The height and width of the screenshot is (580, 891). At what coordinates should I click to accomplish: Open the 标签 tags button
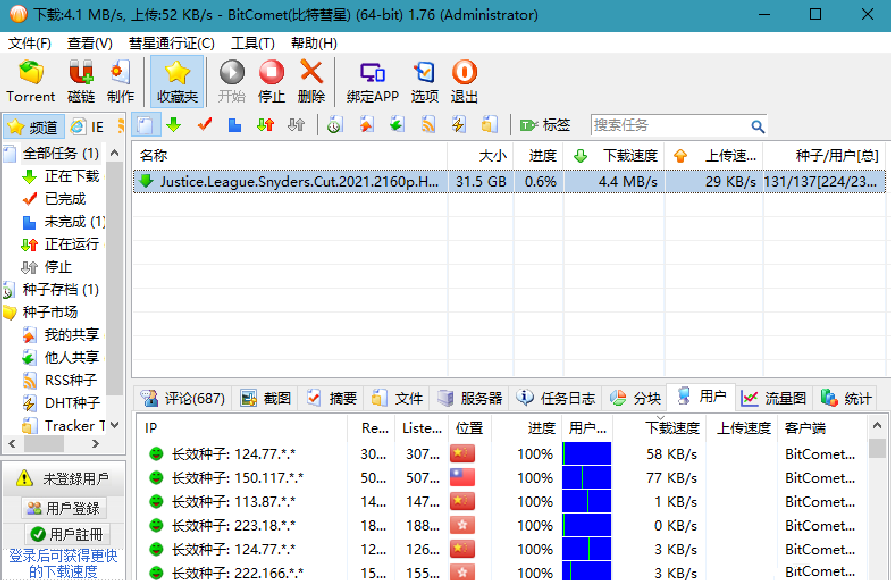544,124
